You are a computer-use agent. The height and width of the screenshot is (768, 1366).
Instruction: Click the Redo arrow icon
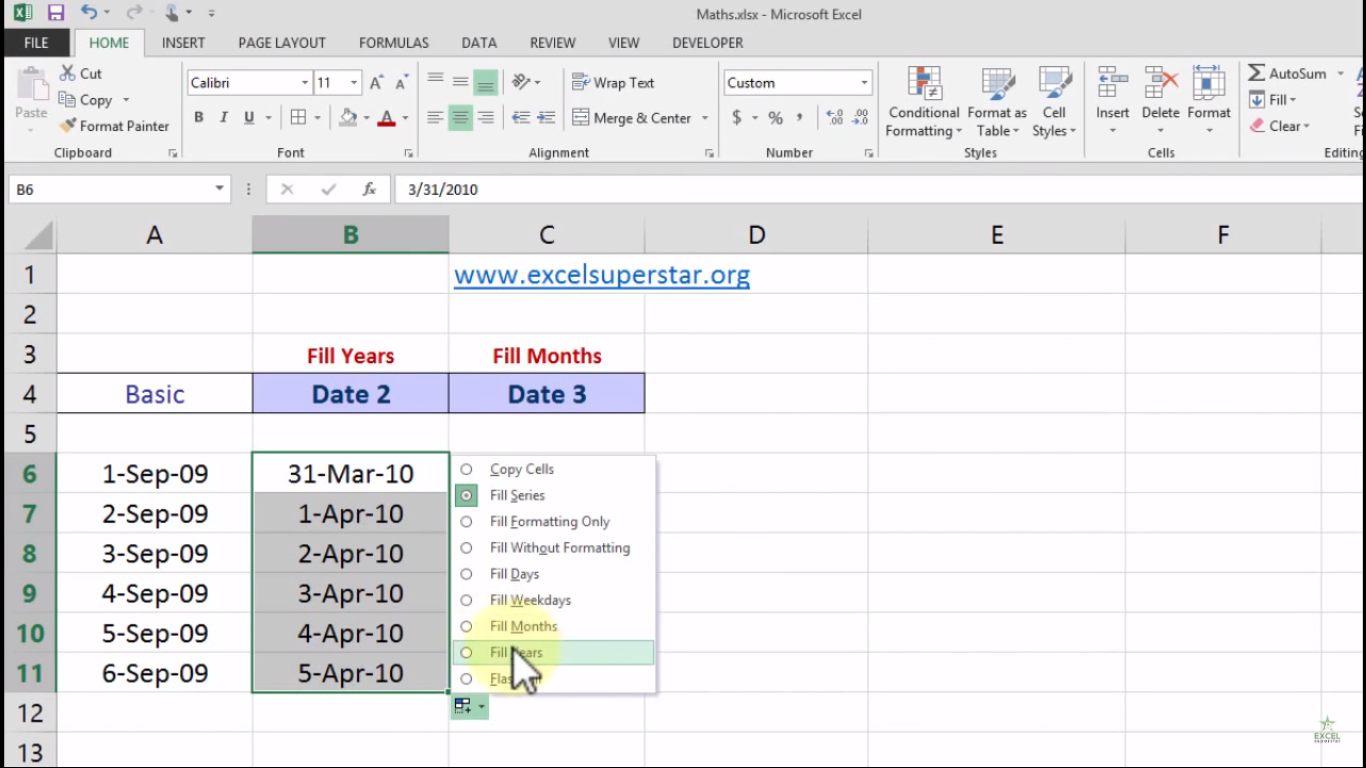click(134, 13)
